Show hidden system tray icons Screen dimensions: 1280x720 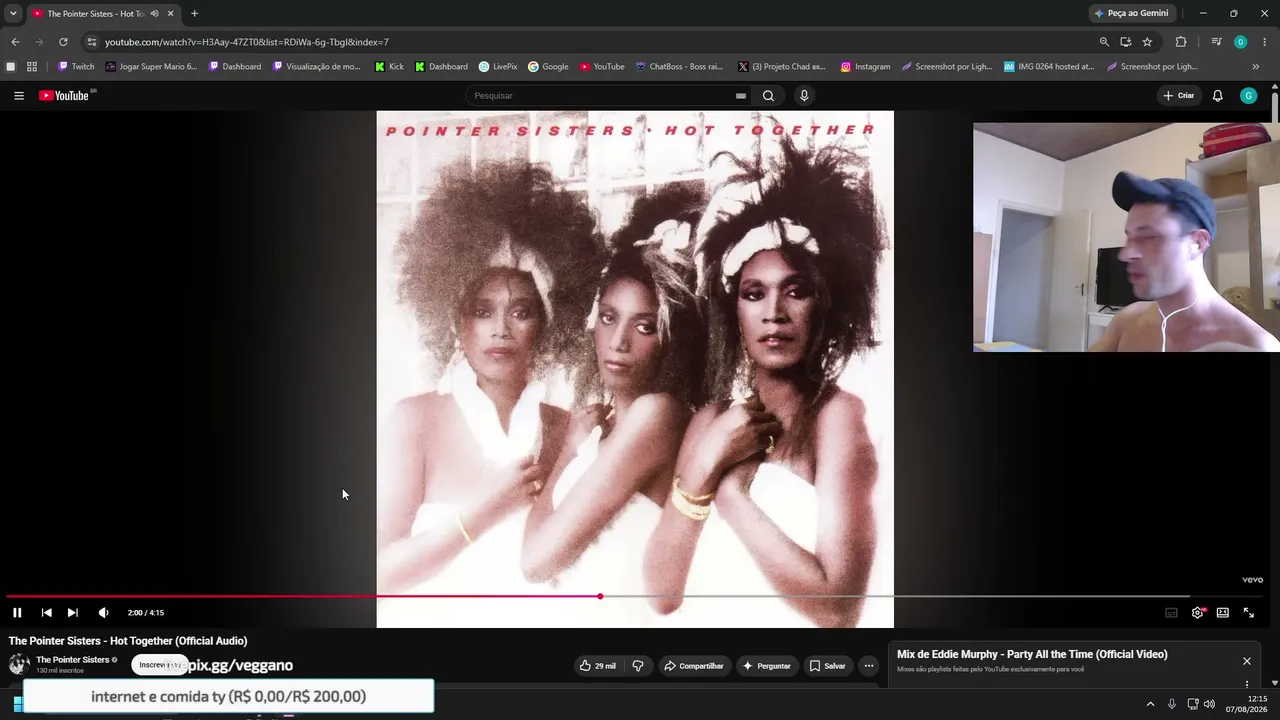tap(1150, 704)
